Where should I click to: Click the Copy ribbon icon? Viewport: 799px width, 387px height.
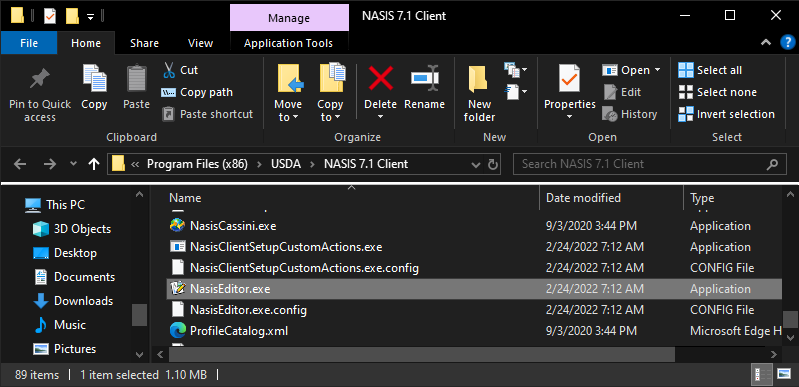(x=94, y=79)
